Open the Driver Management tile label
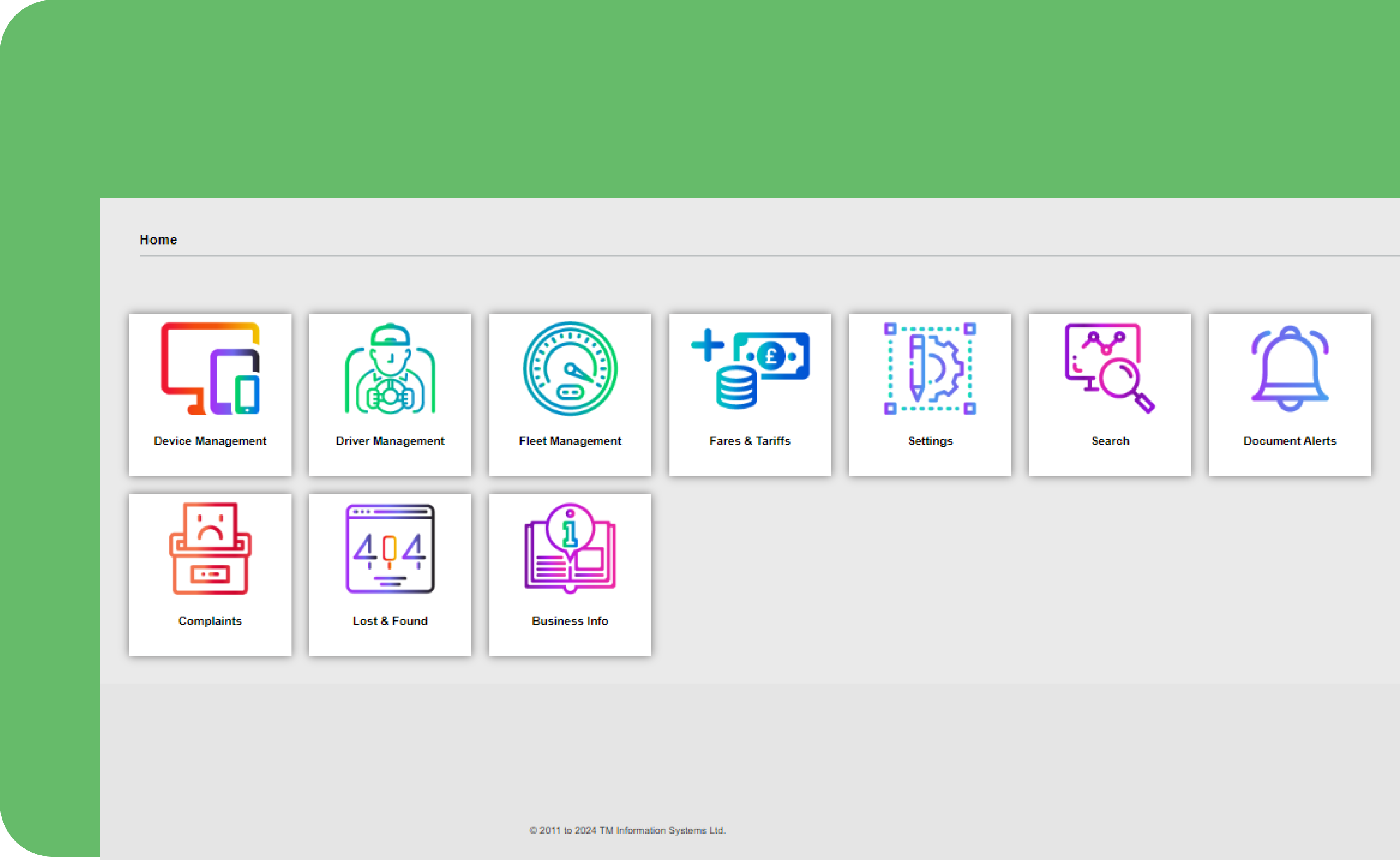 click(x=390, y=440)
